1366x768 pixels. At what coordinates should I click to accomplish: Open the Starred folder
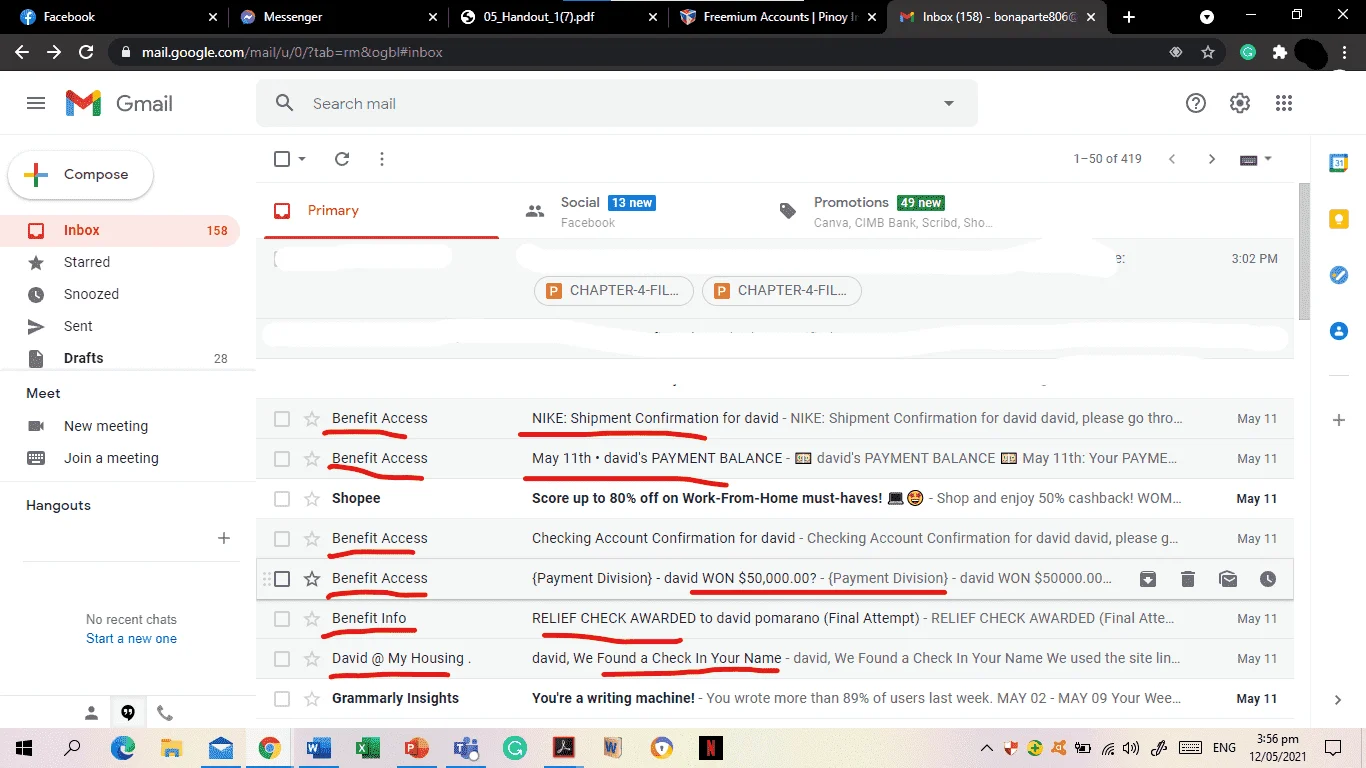(x=120, y=262)
